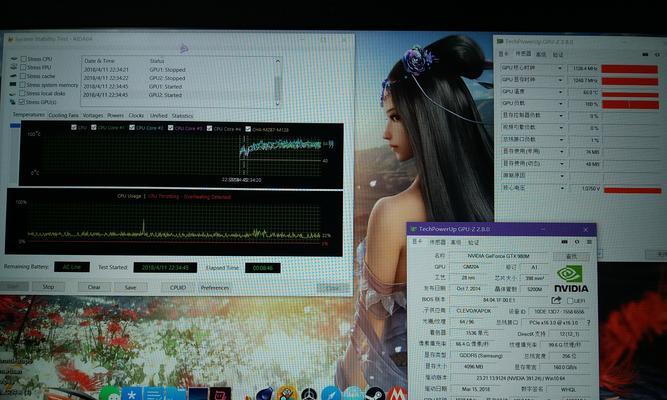Click the BIOS share/export icon in GPU-Z
The image size is (667, 400).
pyautogui.click(x=556, y=300)
